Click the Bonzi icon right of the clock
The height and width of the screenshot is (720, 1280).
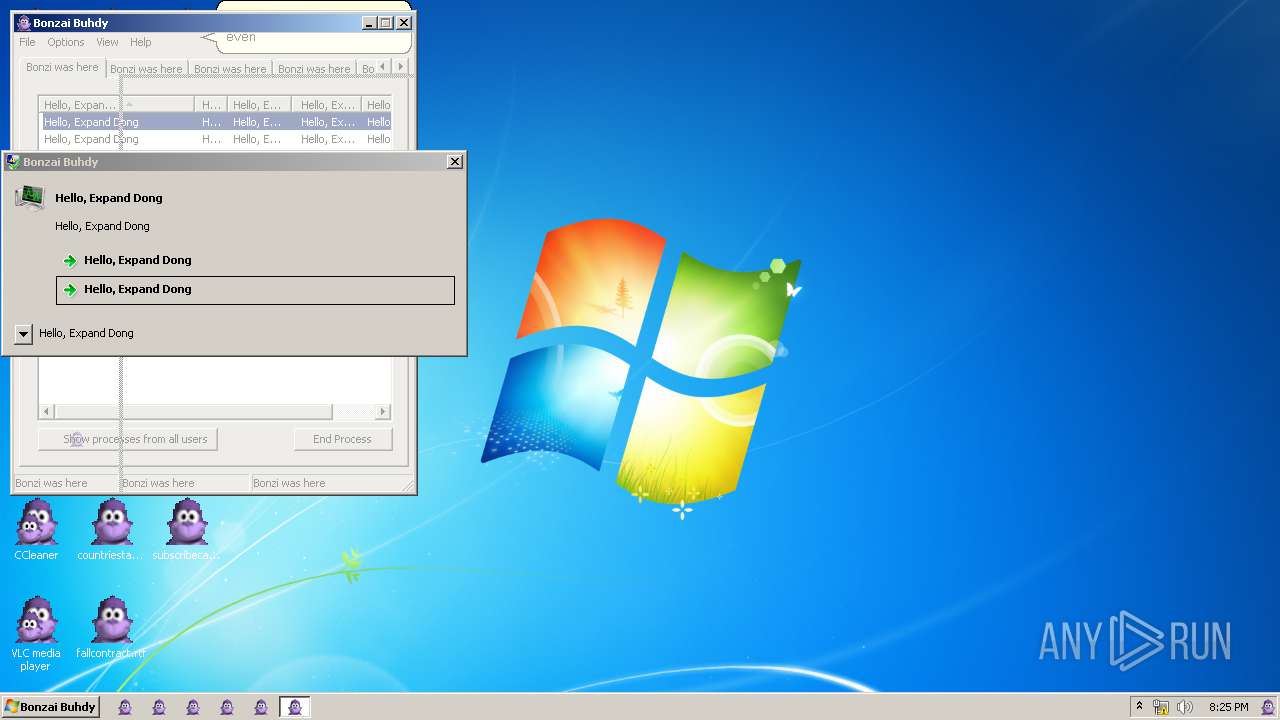click(1268, 707)
